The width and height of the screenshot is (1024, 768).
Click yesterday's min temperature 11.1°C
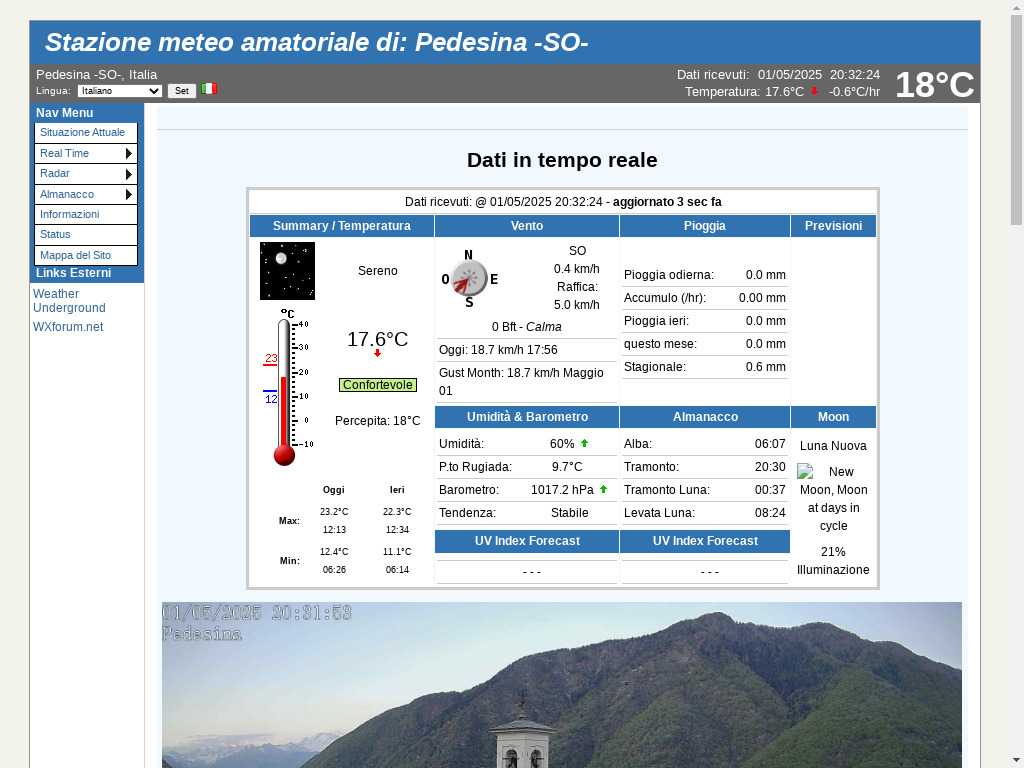point(397,552)
